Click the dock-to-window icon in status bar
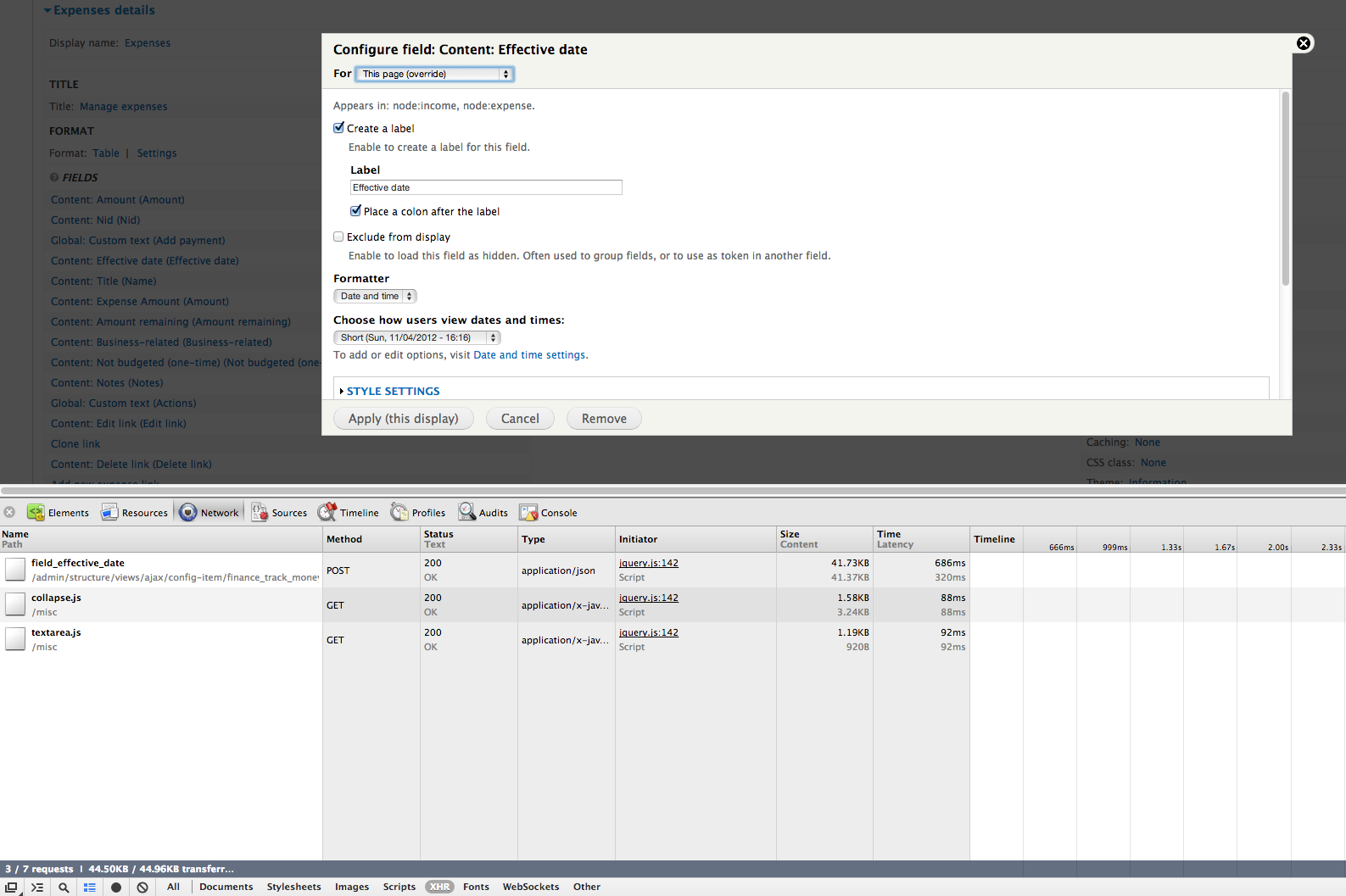This screenshot has width=1346, height=896. [12, 887]
